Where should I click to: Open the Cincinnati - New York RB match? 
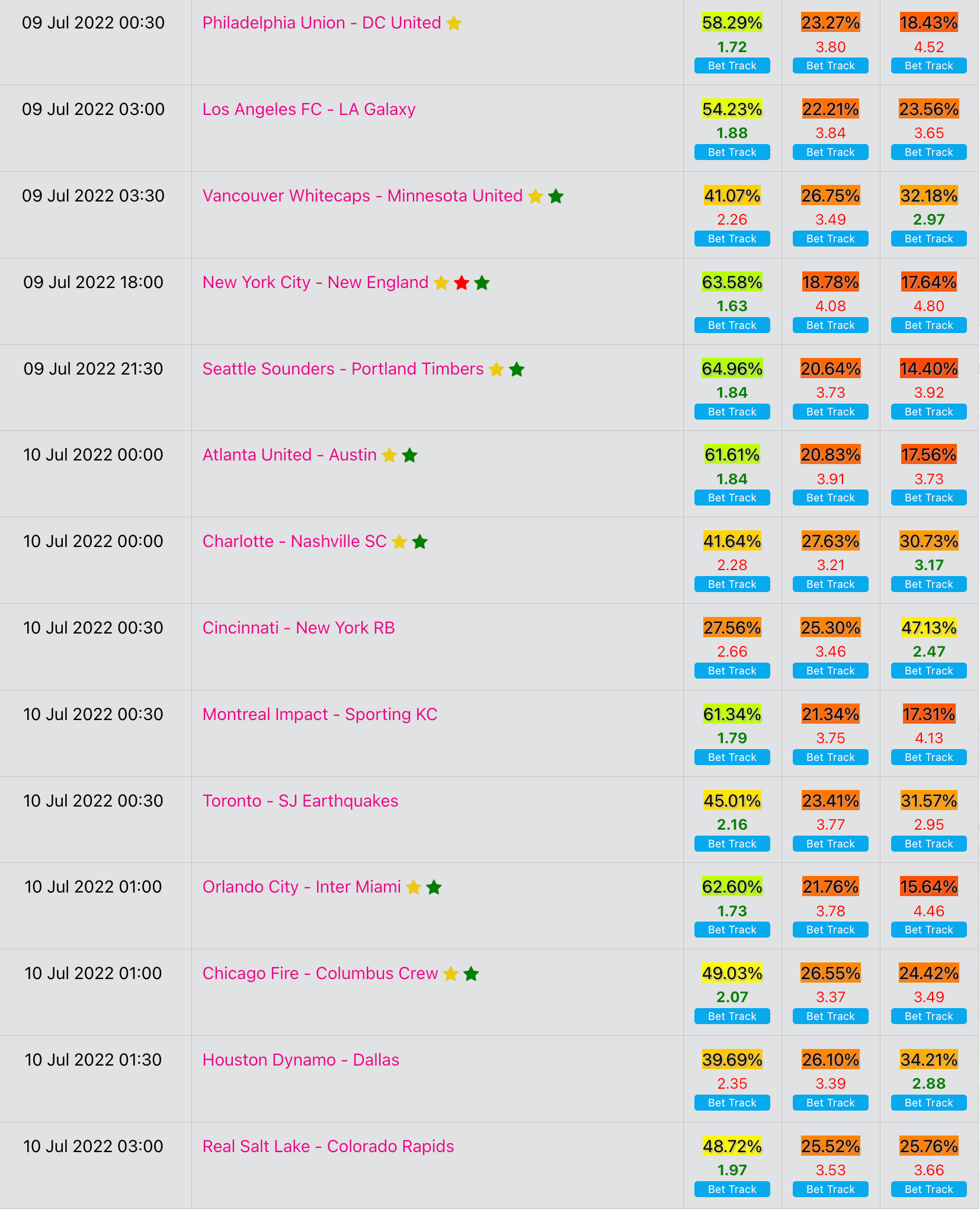click(x=299, y=628)
